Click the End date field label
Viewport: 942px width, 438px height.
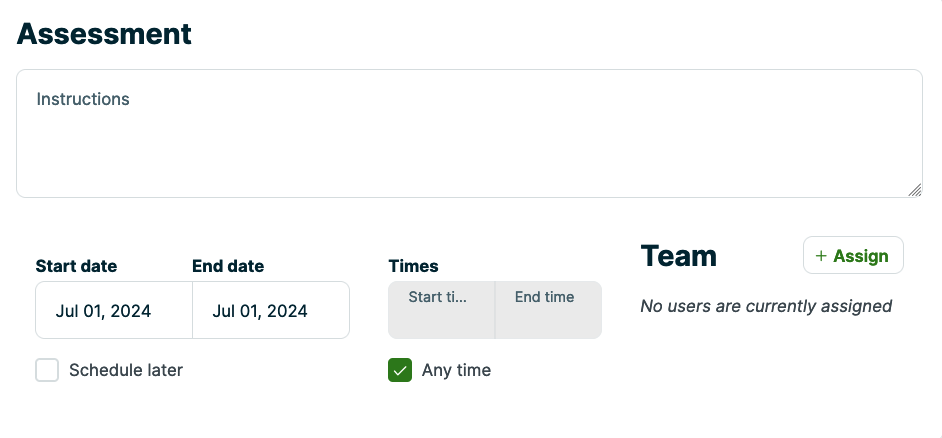(x=228, y=266)
